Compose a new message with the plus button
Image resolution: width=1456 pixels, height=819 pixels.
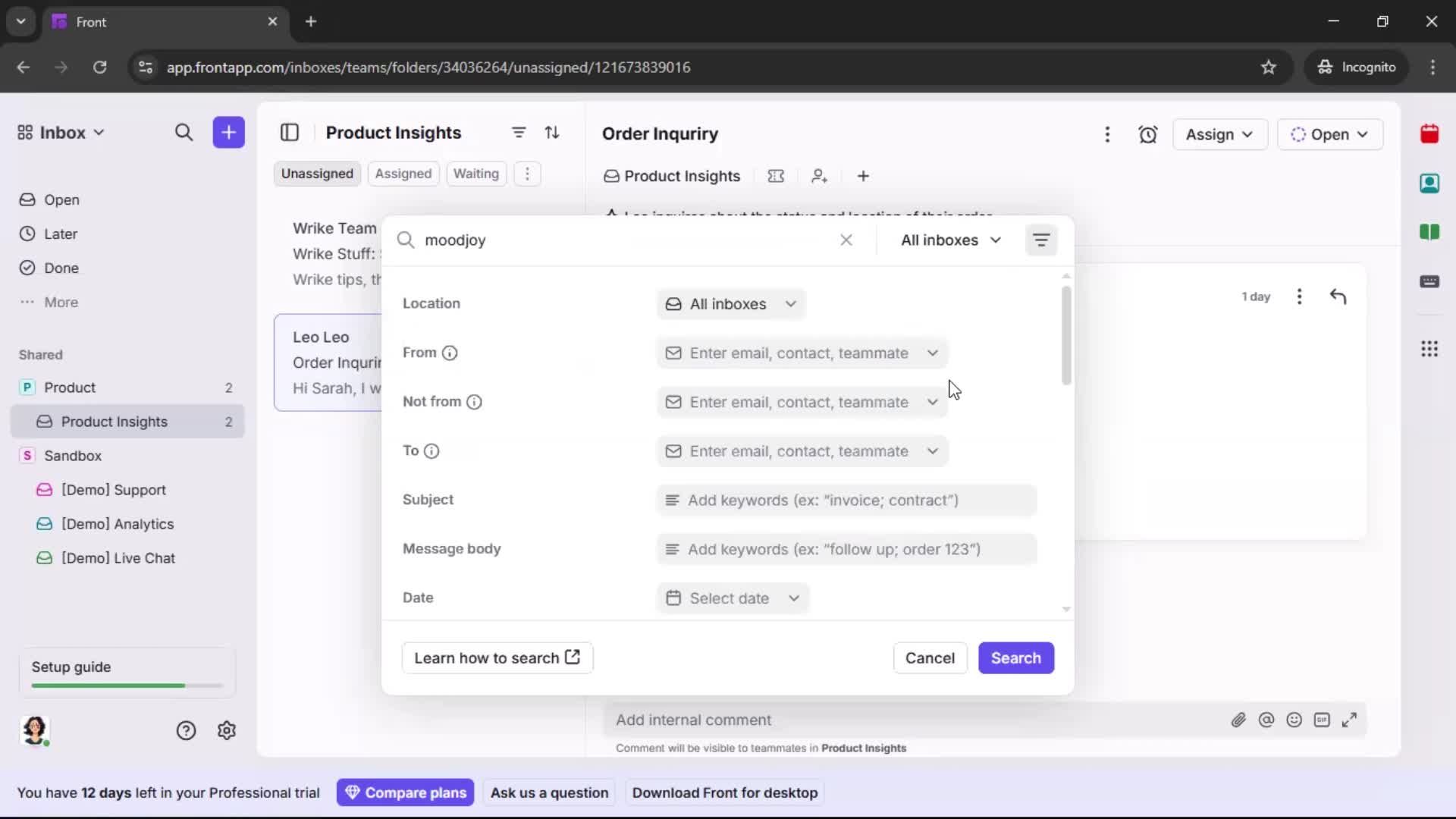228,132
